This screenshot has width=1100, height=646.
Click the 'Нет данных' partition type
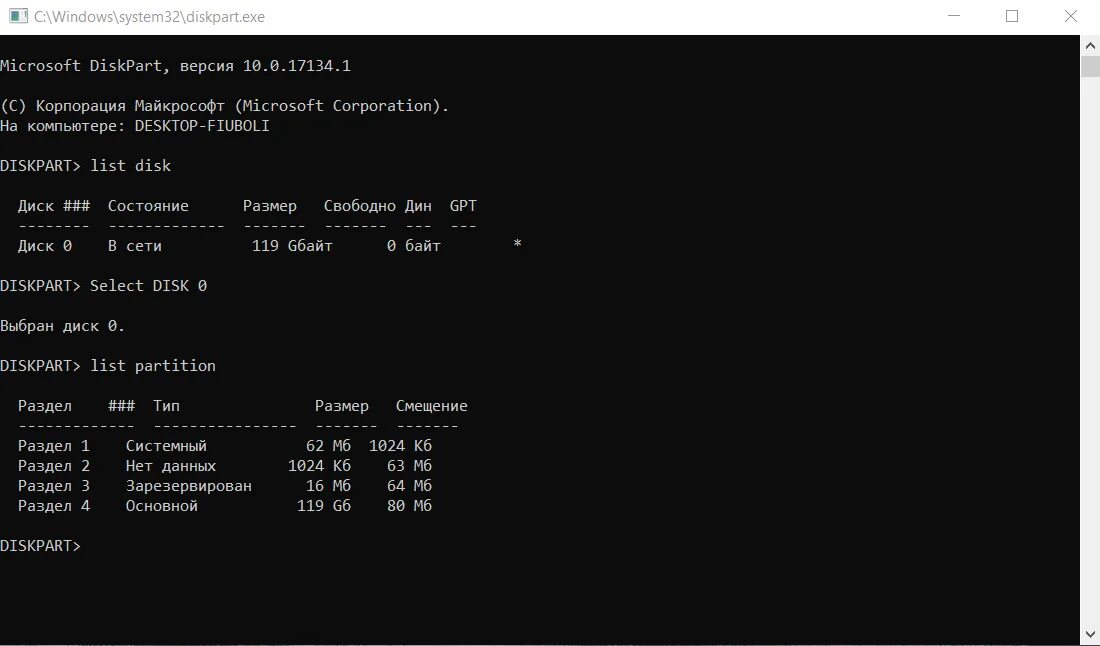point(170,466)
